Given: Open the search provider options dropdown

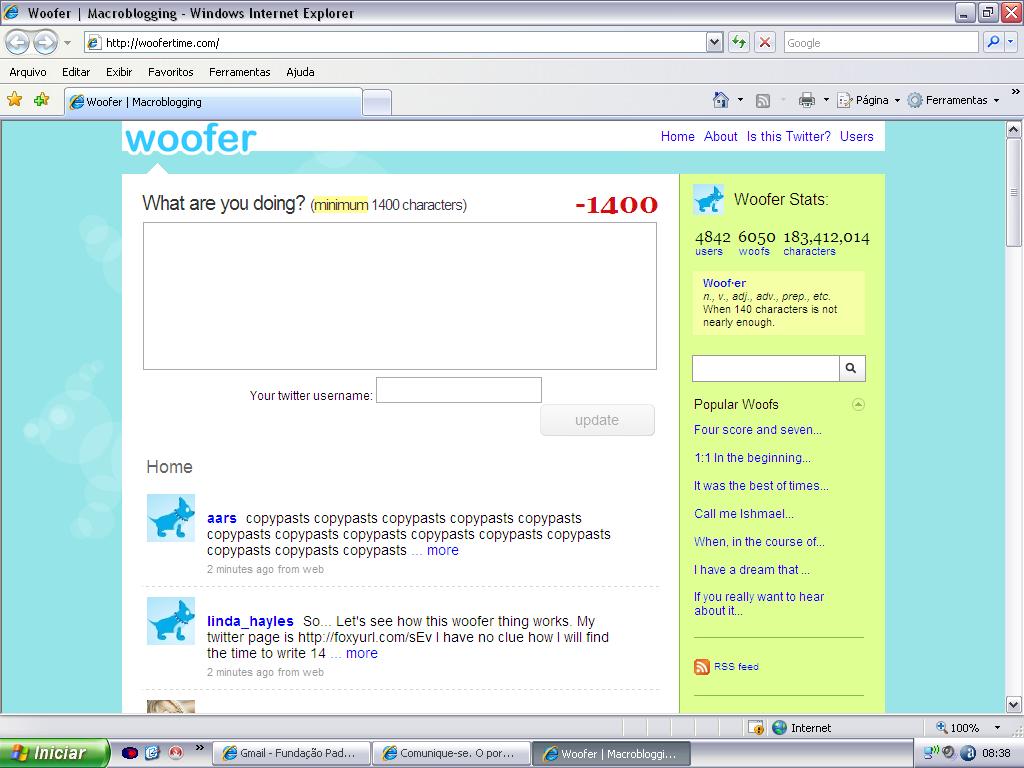Looking at the screenshot, I should [x=1010, y=42].
